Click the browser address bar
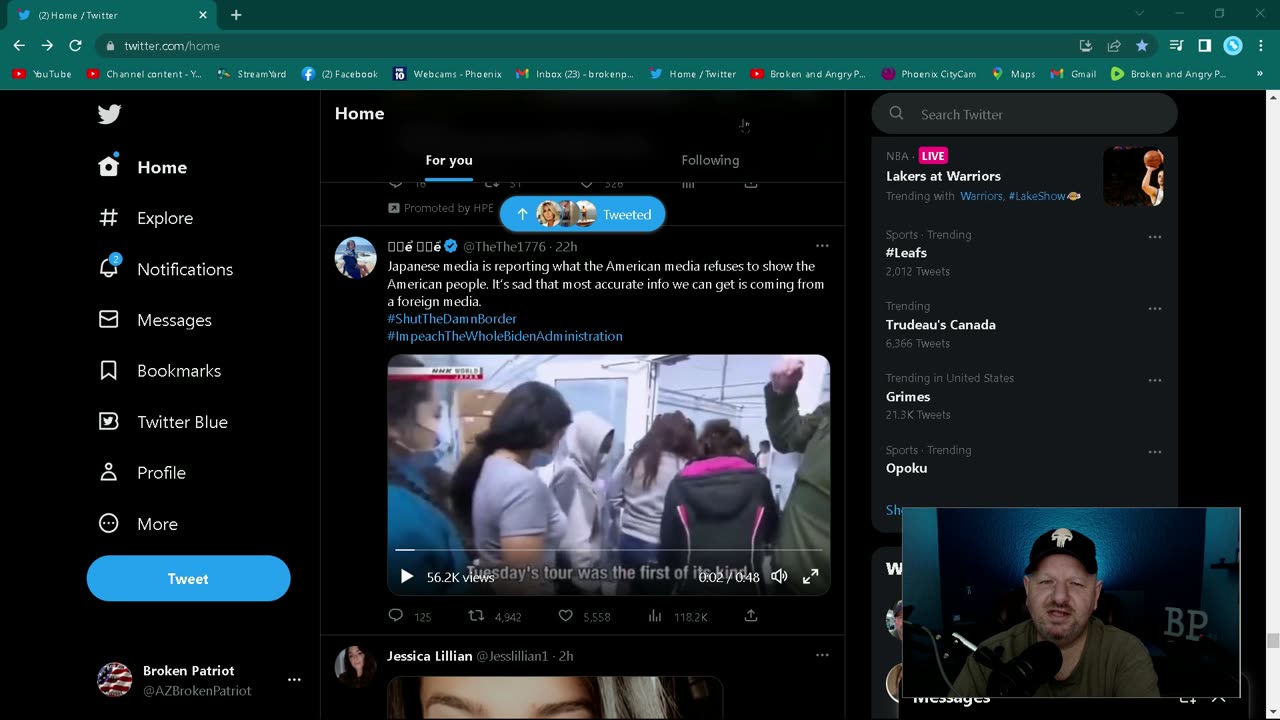 click(588, 45)
